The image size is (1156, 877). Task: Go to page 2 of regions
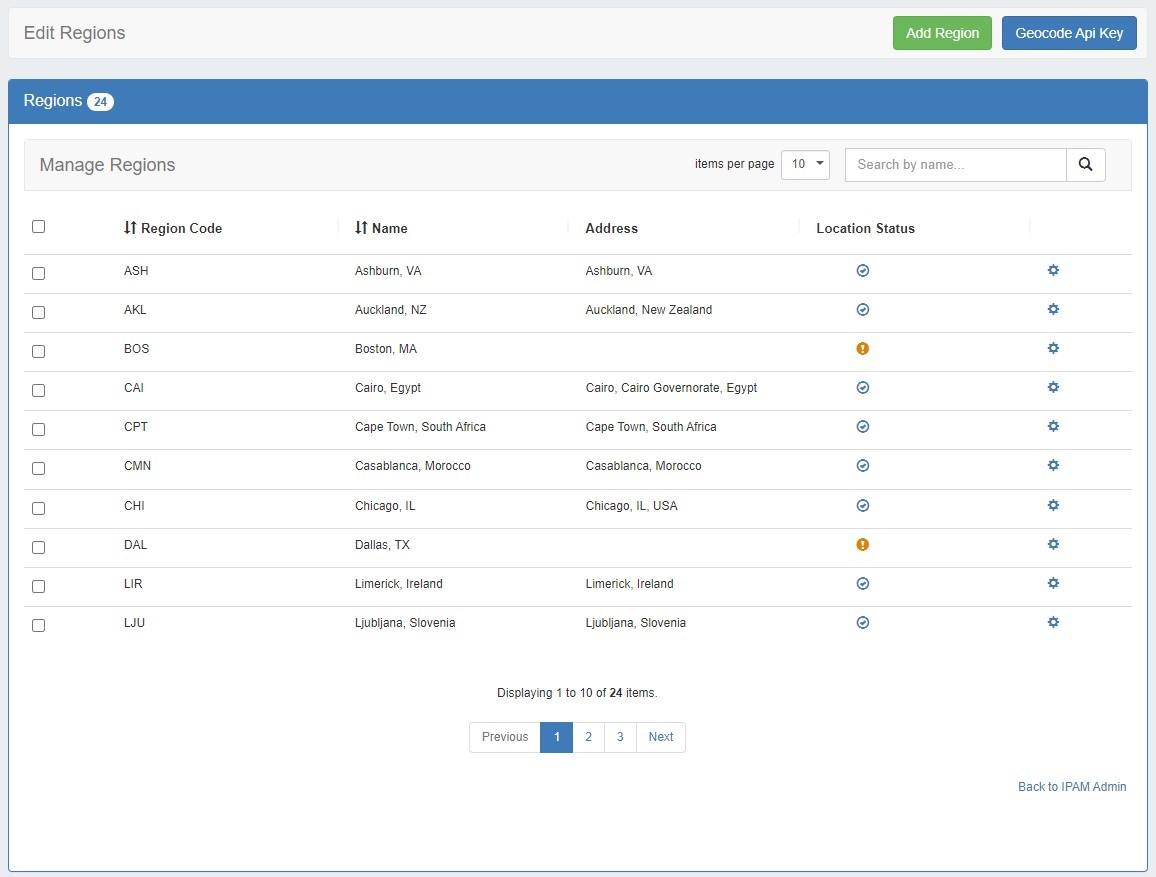pos(588,737)
